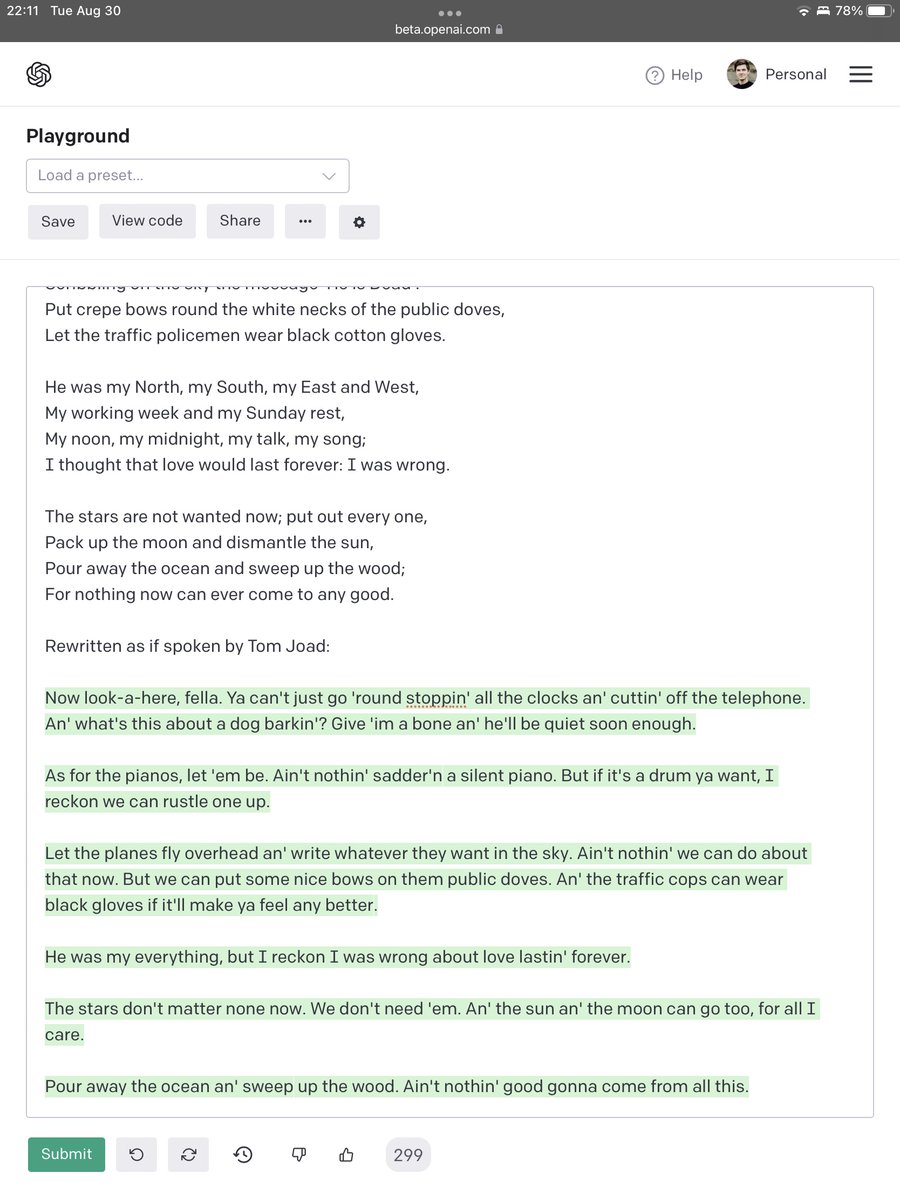Submit the prompt

pos(66,1154)
